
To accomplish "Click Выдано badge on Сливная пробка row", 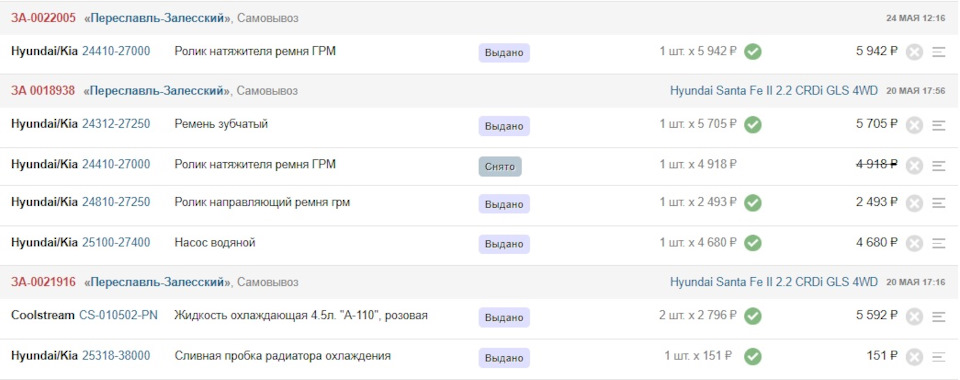I will click(x=504, y=357).
